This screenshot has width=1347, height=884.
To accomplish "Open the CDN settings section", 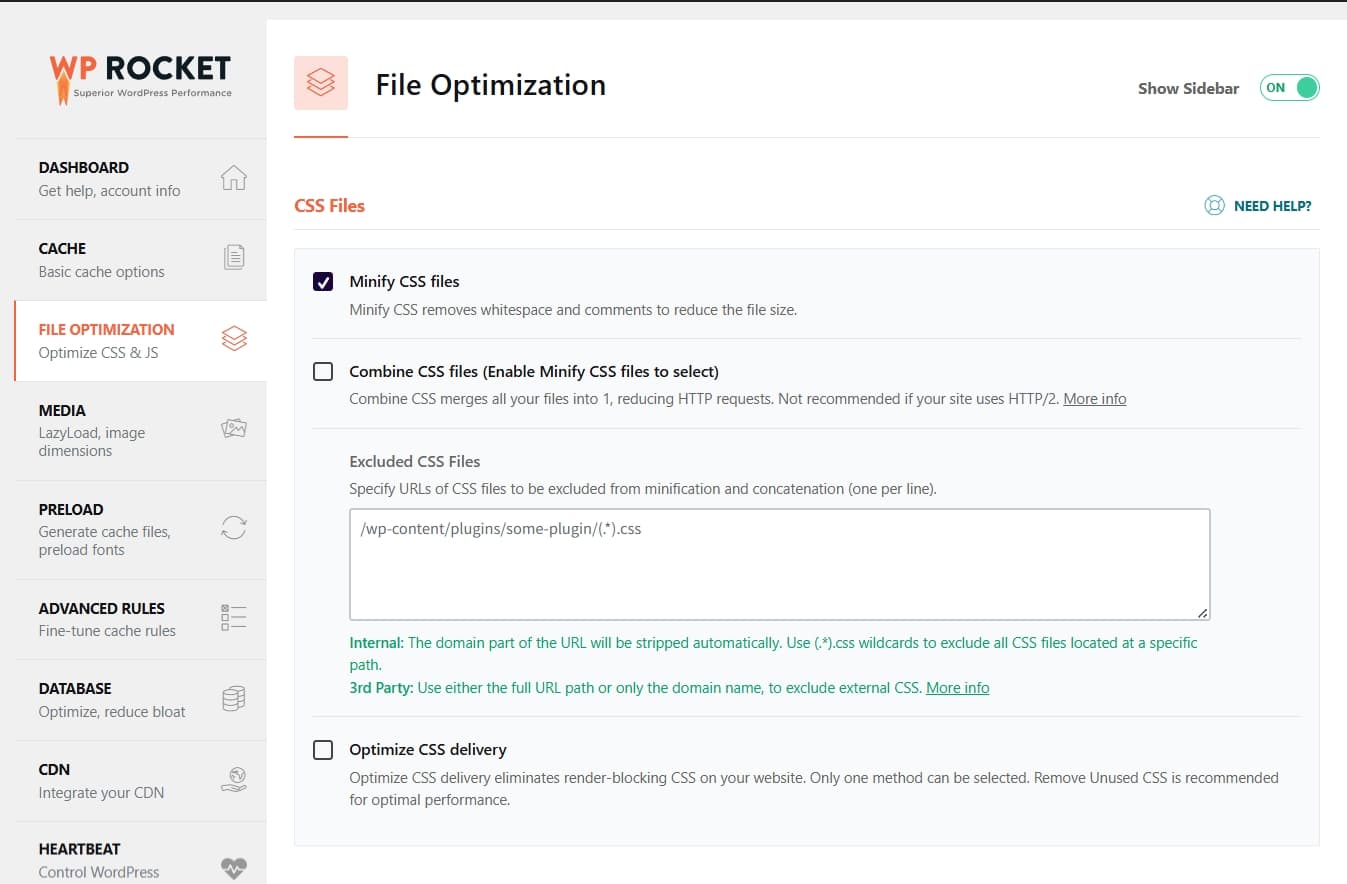I will click(141, 781).
